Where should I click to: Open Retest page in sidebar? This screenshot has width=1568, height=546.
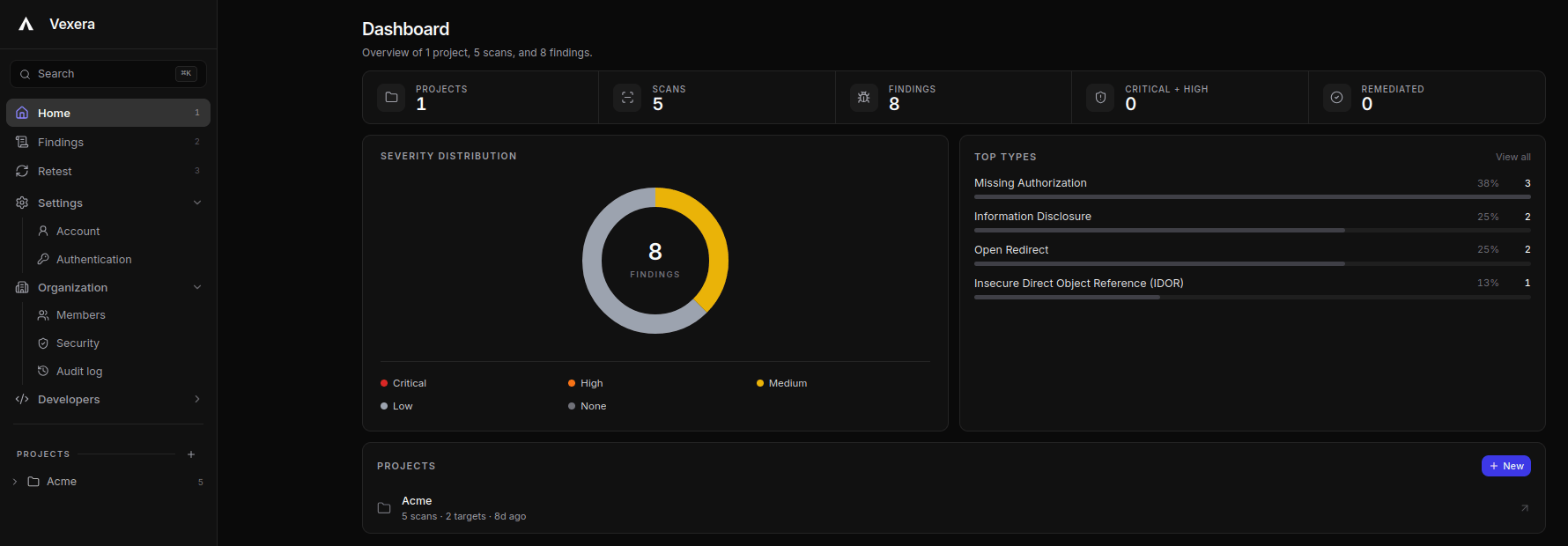coord(108,171)
